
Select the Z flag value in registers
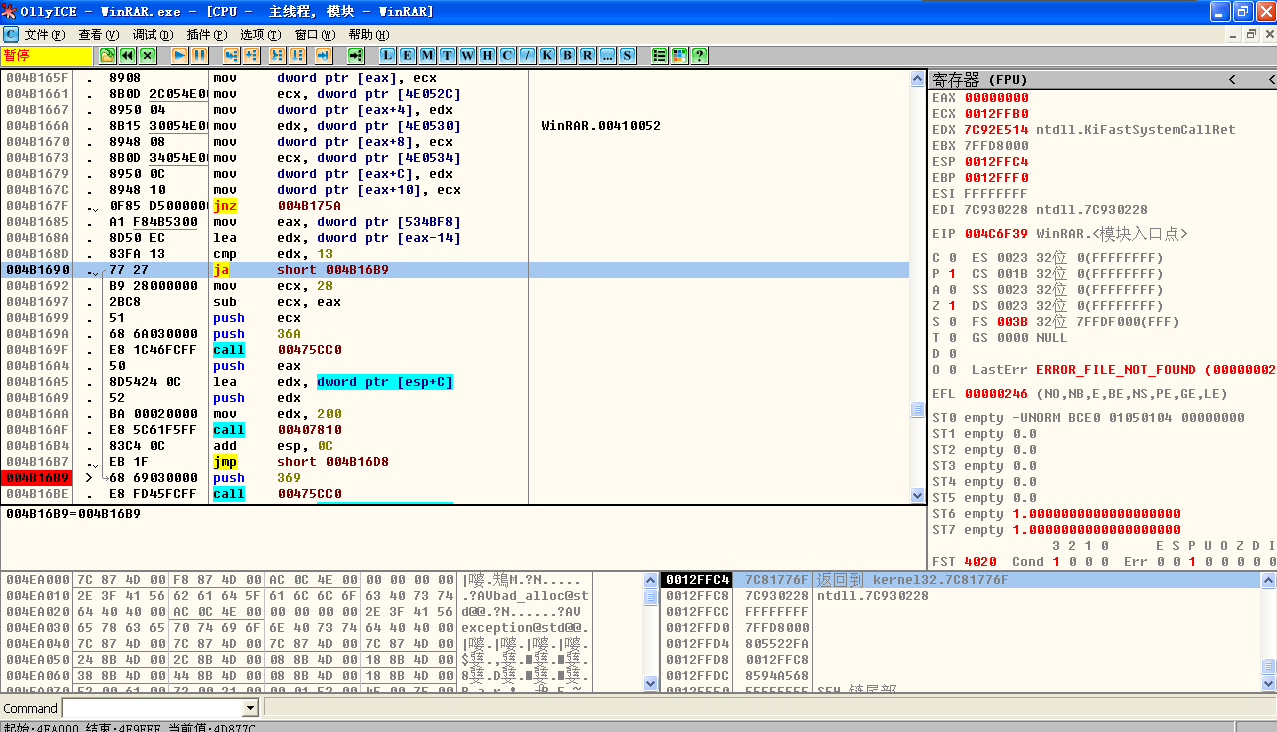point(952,306)
